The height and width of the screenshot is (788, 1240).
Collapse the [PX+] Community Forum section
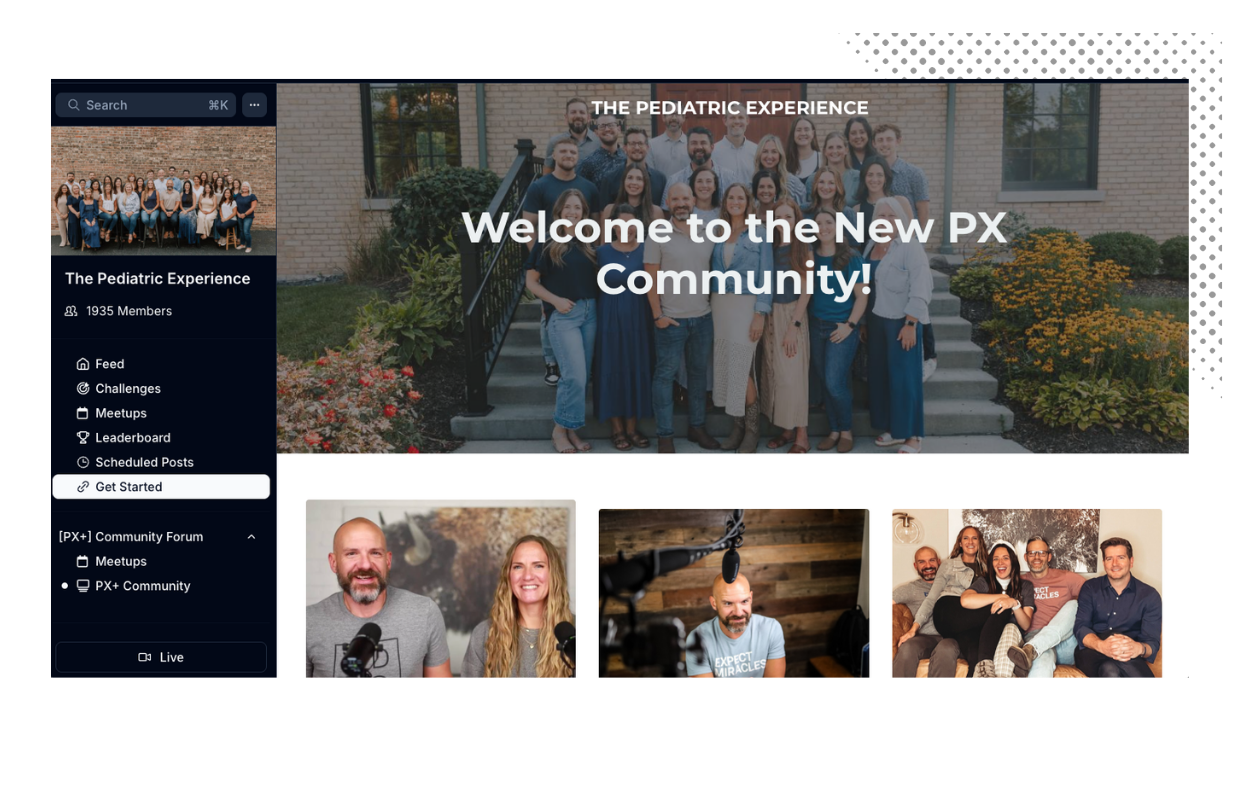click(x=251, y=537)
